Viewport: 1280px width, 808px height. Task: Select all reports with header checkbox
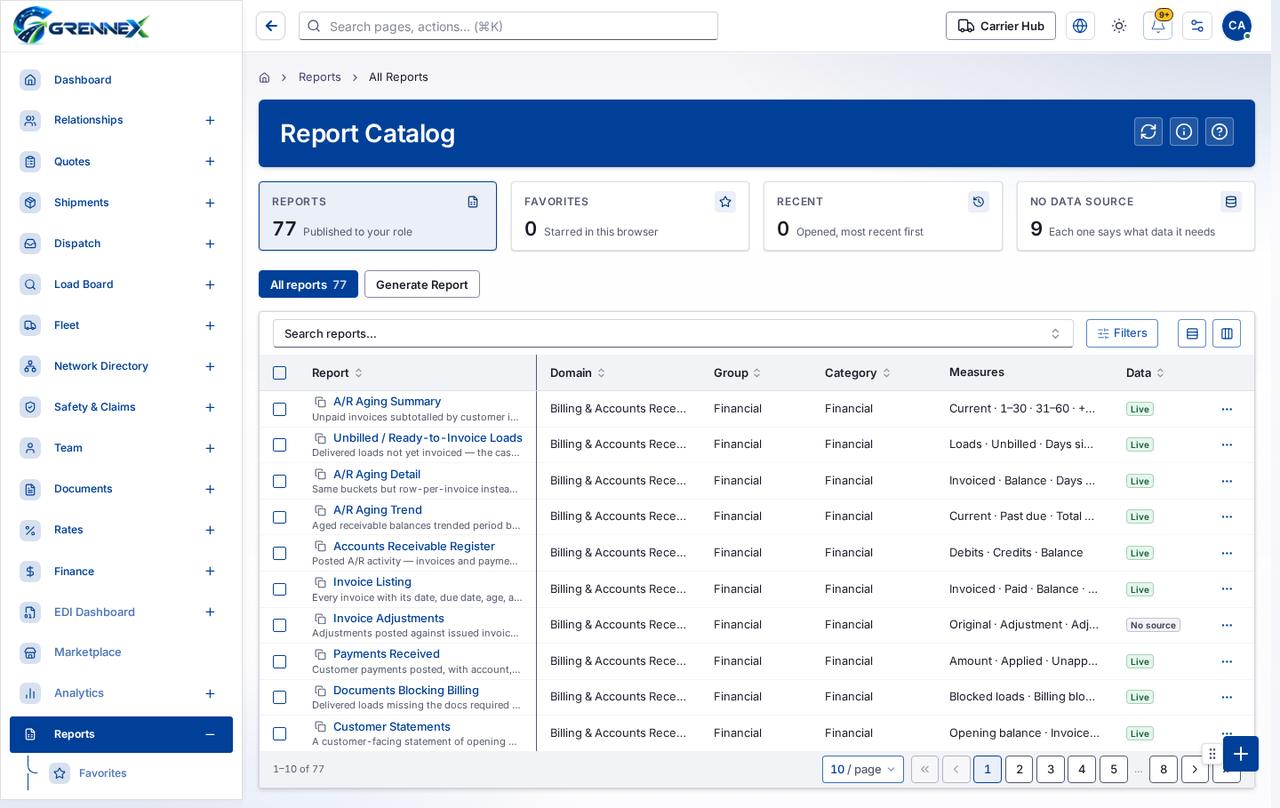pyautogui.click(x=280, y=373)
